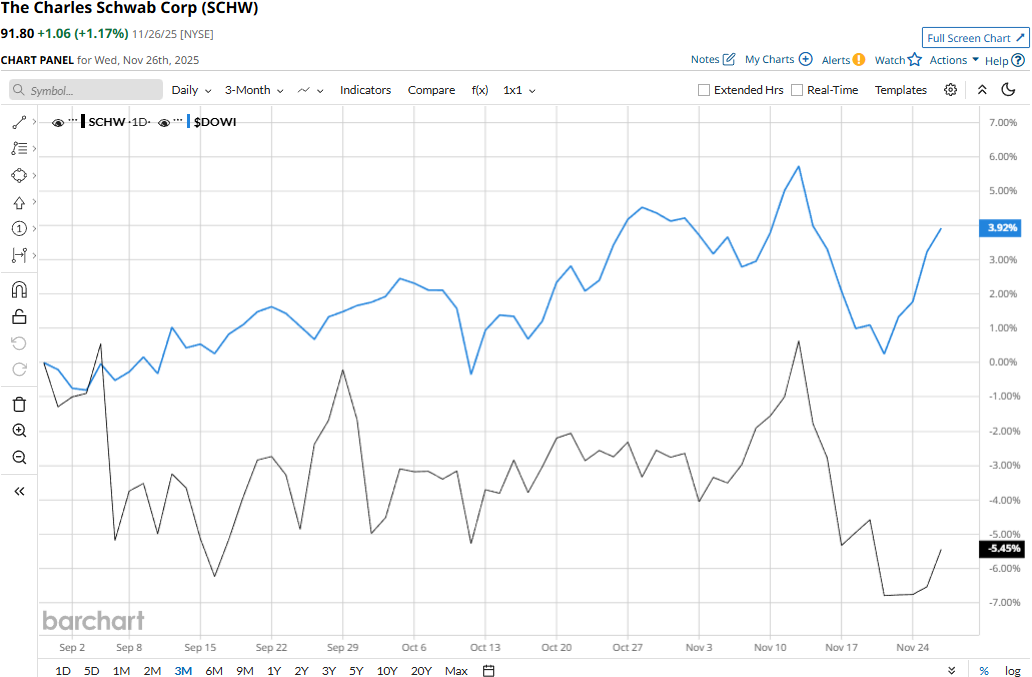Toggle the lock drawings icon
Screen dimensions: 1032x677
(x=19, y=316)
